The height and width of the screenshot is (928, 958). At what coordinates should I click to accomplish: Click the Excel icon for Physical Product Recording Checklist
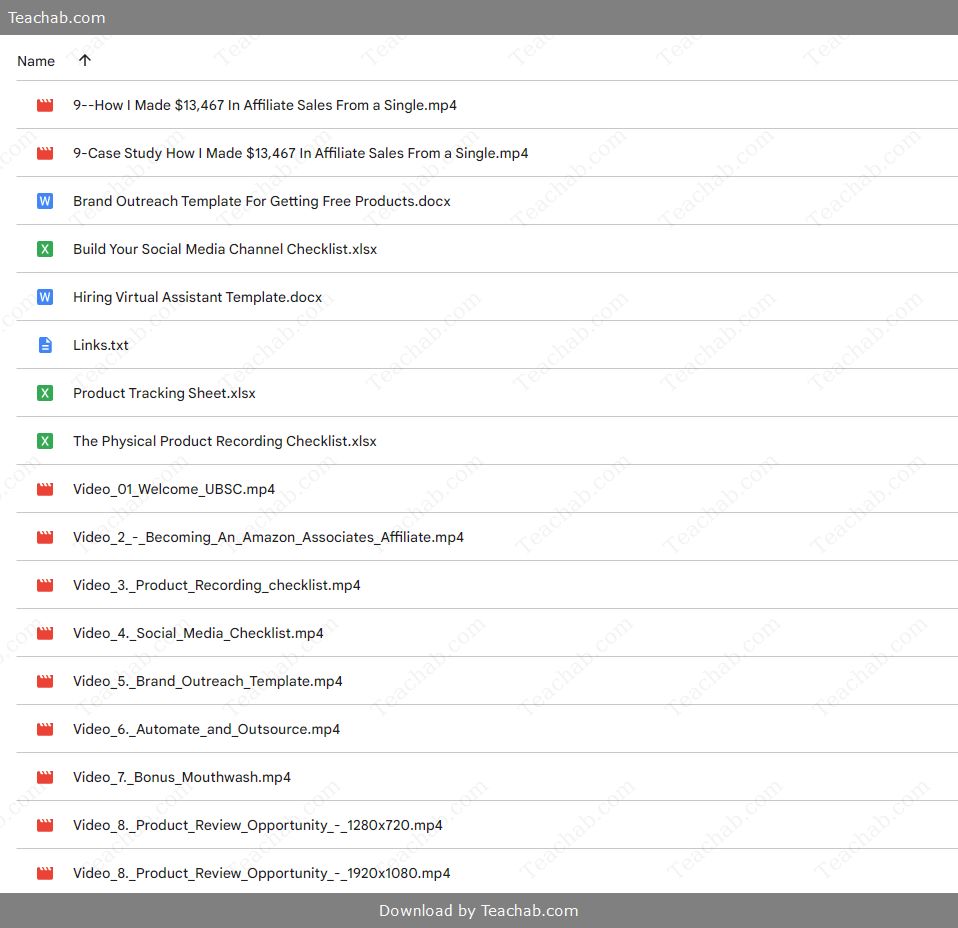[x=45, y=441]
